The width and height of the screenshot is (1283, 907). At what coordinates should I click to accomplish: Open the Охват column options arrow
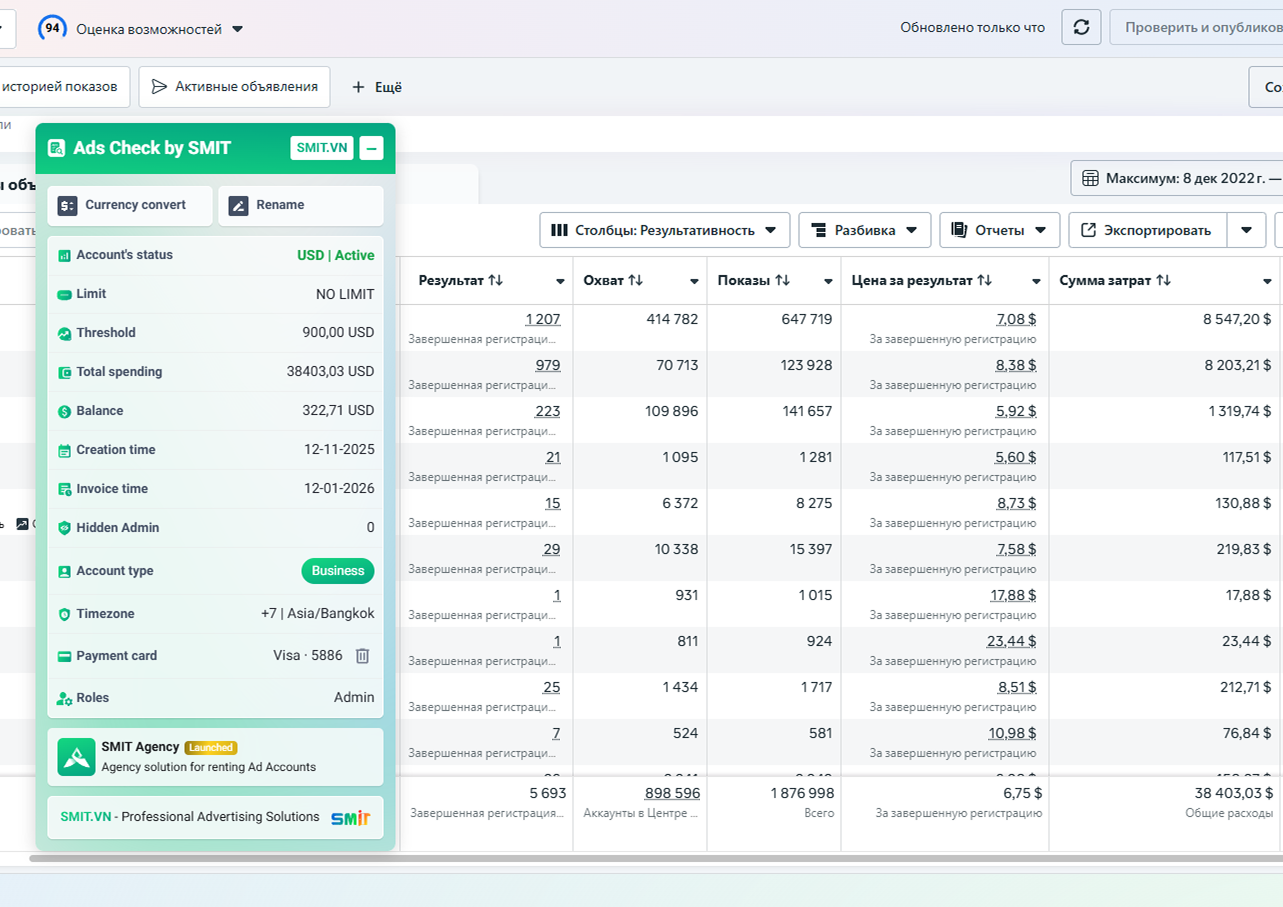[694, 282]
